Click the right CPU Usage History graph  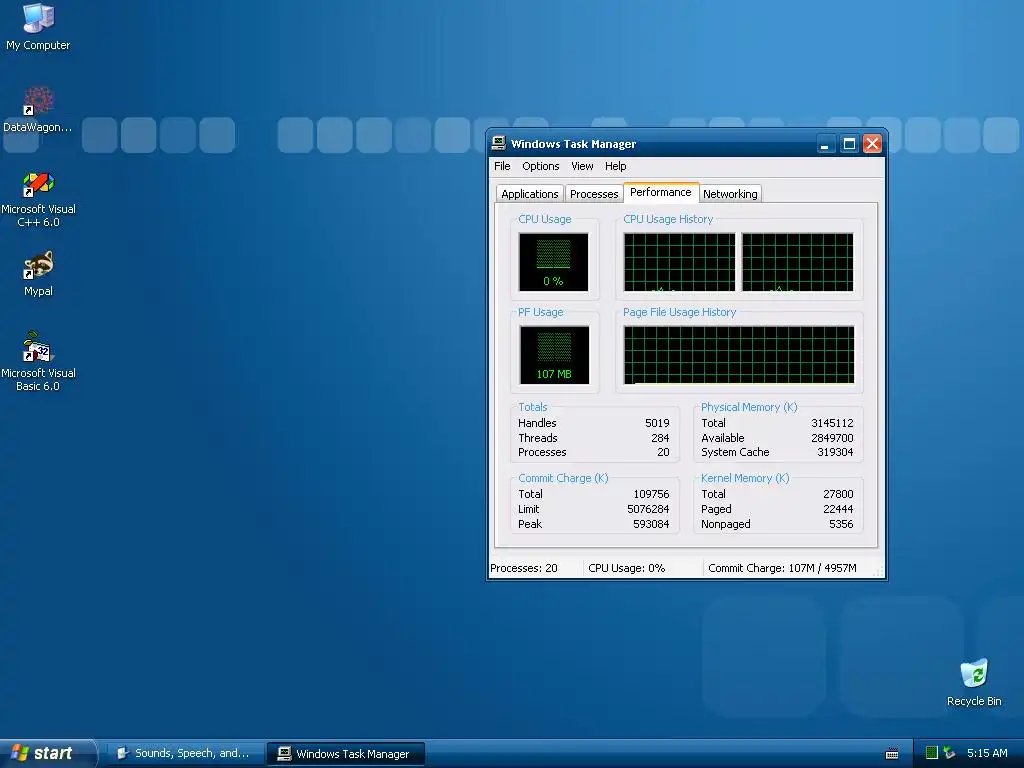797,262
